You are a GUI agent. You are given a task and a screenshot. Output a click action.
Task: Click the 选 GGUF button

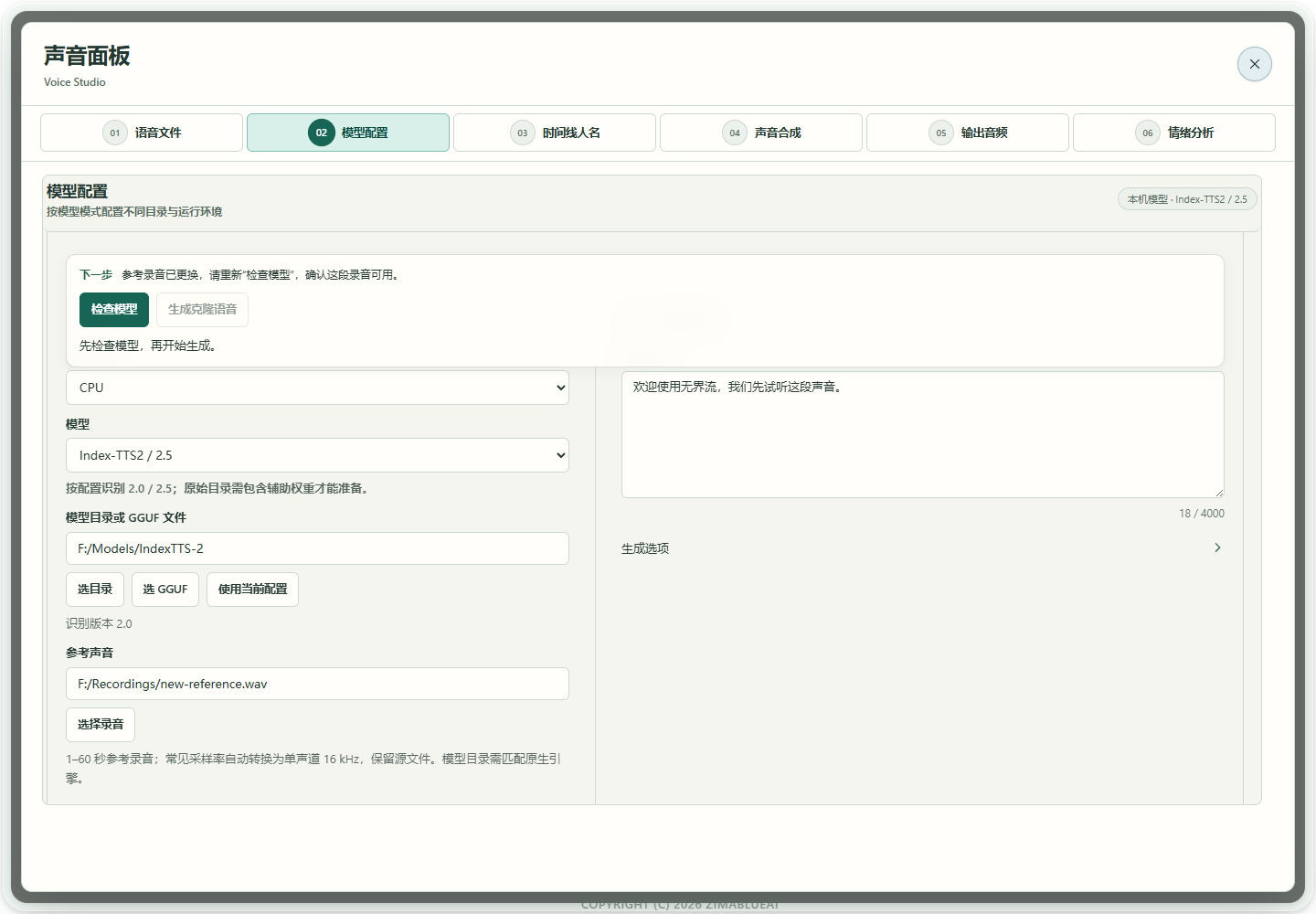click(x=165, y=590)
